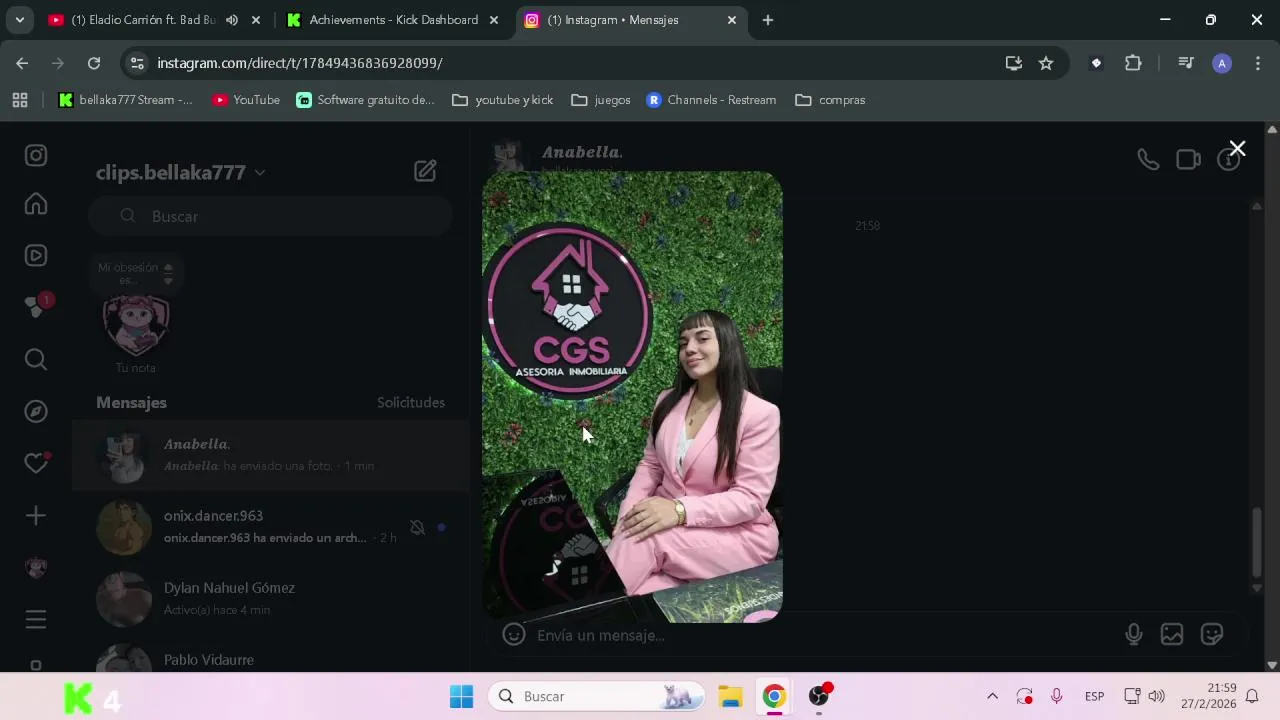
Task: Open the Reels icon in sidebar
Action: tap(36, 256)
